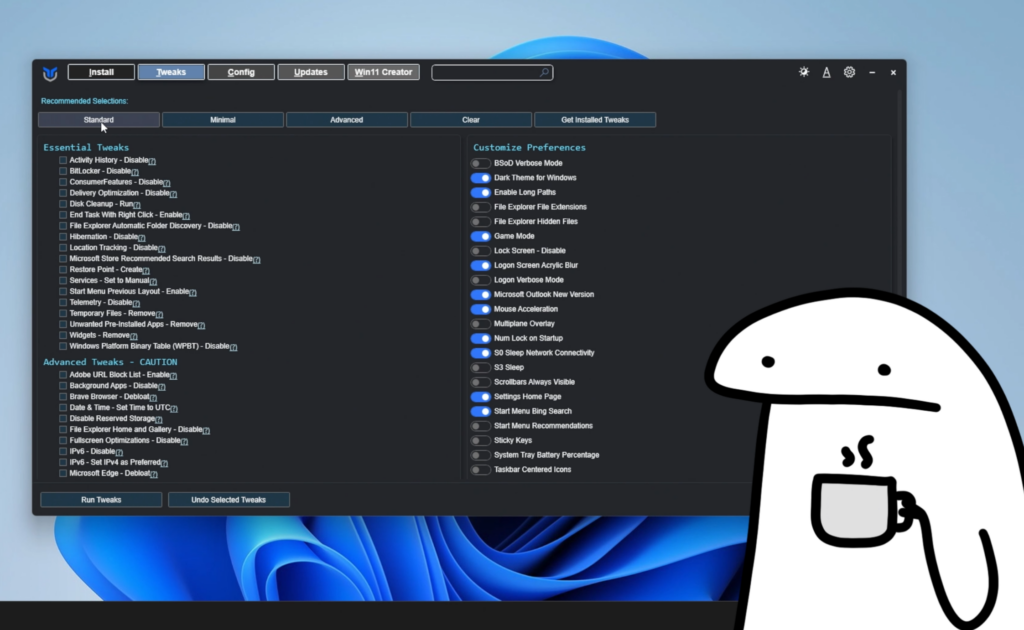Viewport: 1024px width, 630px height.
Task: Open help icon next to Telemetry - Disable
Action: click(136, 304)
